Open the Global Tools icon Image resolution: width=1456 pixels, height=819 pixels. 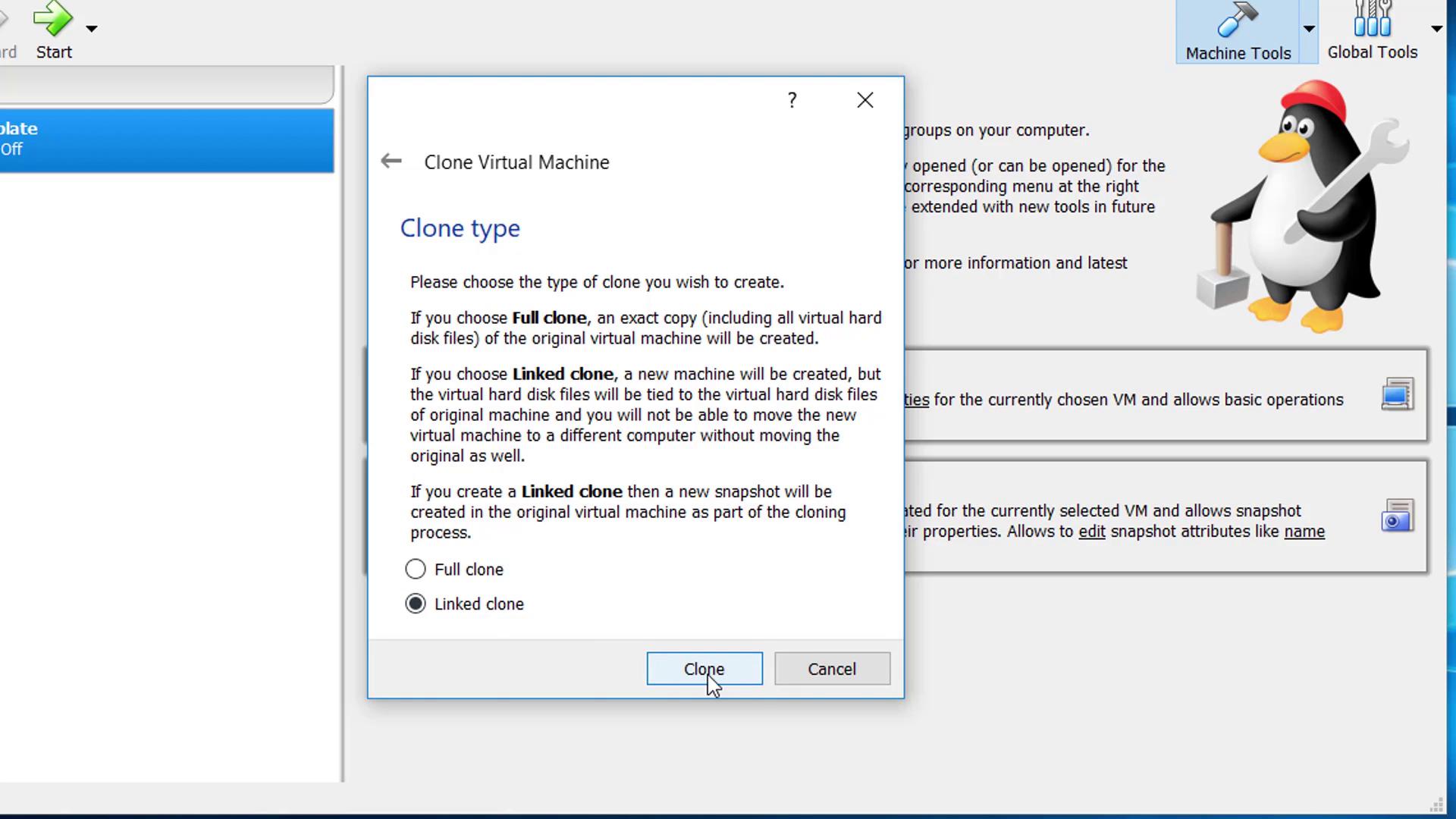(1372, 20)
